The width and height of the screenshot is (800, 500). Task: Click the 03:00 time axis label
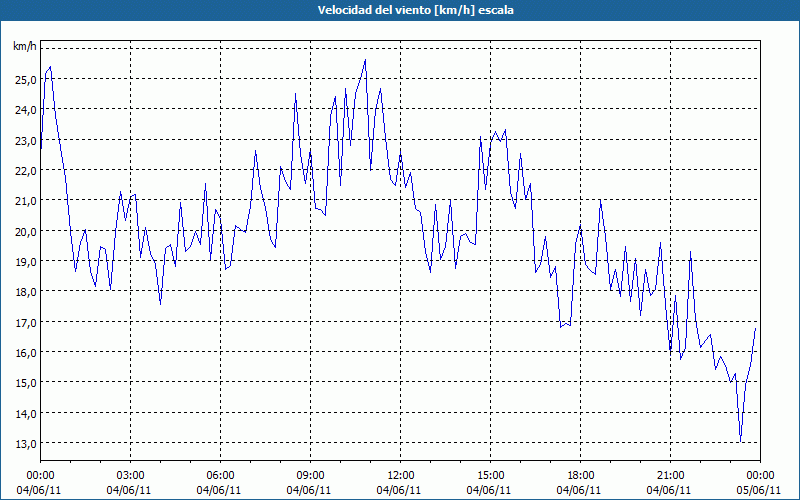click(130, 476)
